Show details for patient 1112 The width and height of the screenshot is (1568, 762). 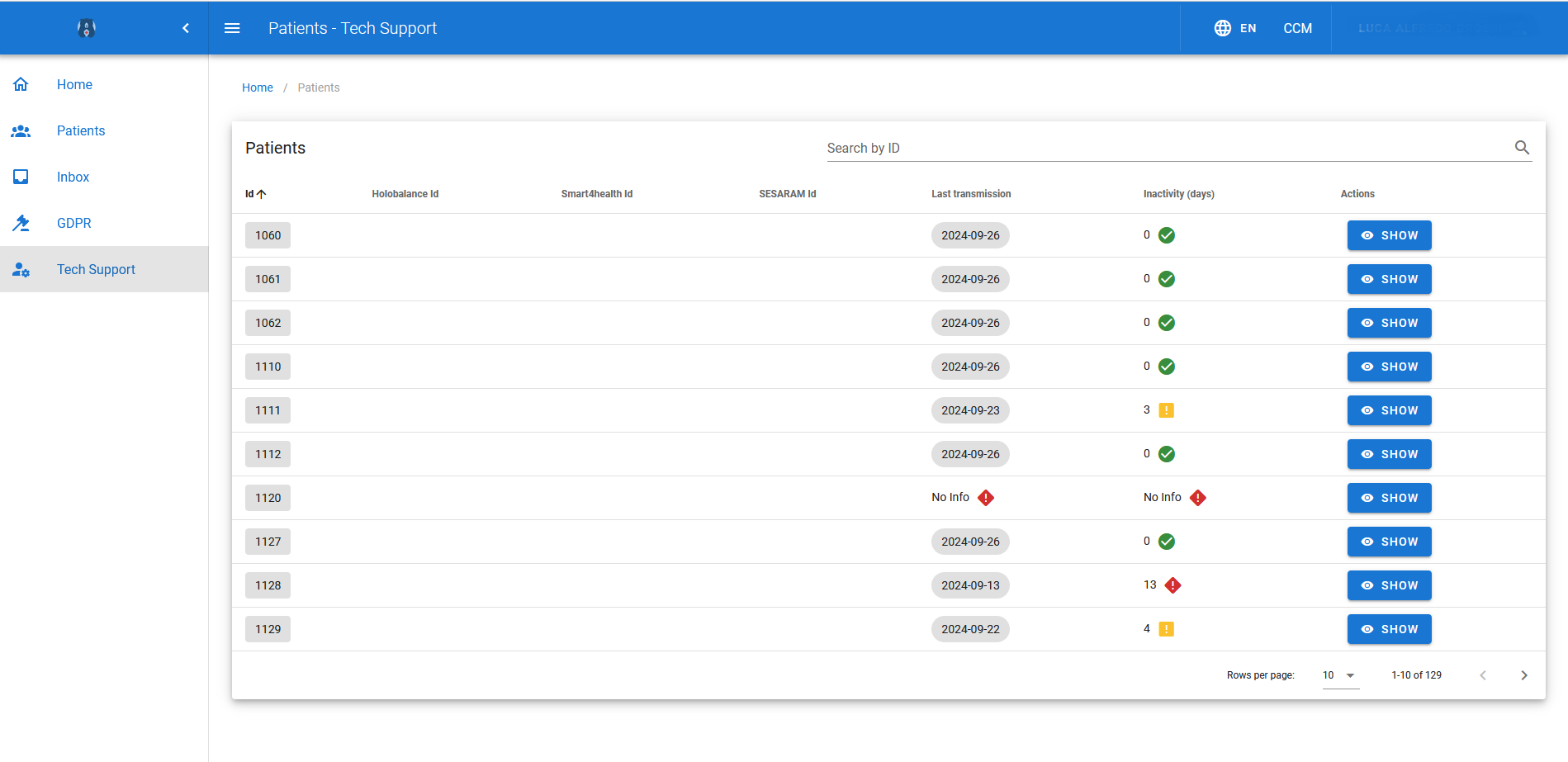click(x=1389, y=454)
